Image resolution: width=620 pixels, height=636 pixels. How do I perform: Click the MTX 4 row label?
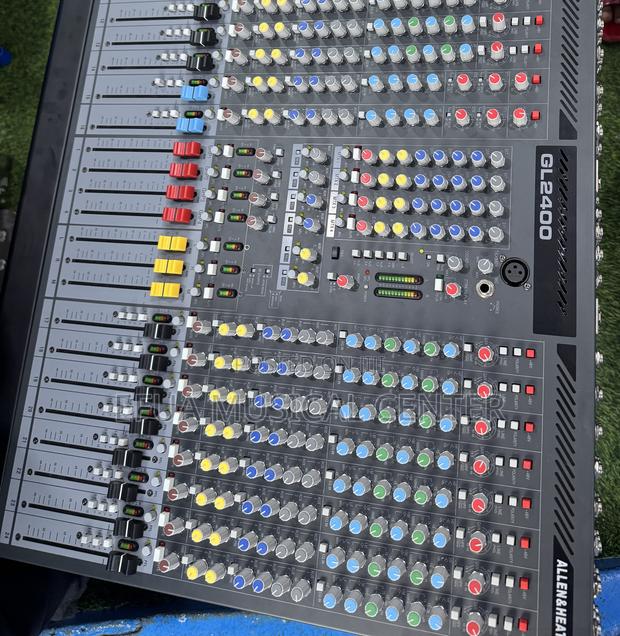click(x=330, y=226)
